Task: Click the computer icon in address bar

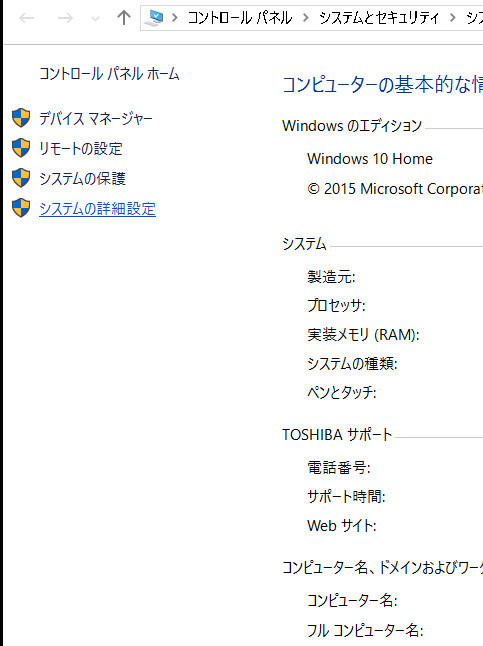Action: click(x=154, y=18)
